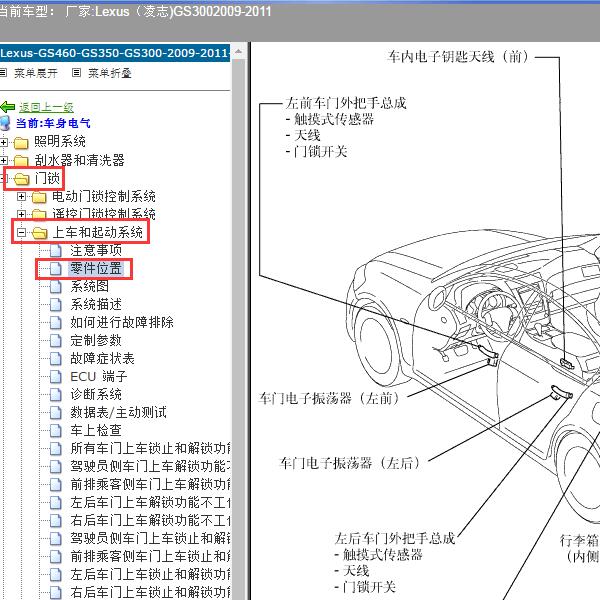The height and width of the screenshot is (600, 600).
Task: Select 上车和起动系统 tree item
Action: (x=98, y=232)
